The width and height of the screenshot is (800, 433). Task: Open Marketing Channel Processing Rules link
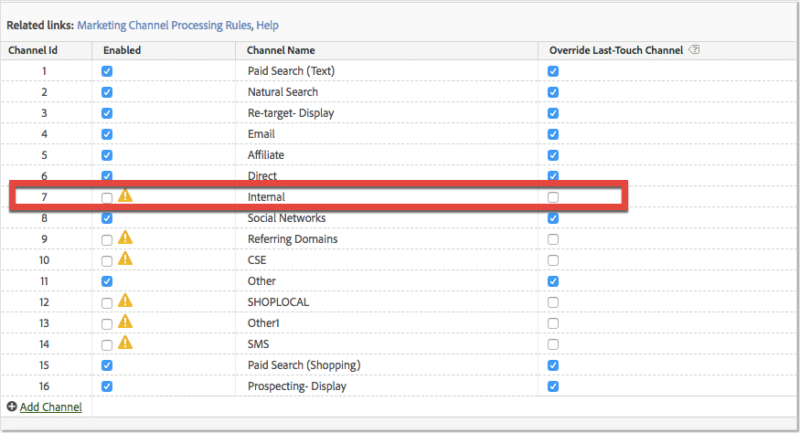(164, 25)
